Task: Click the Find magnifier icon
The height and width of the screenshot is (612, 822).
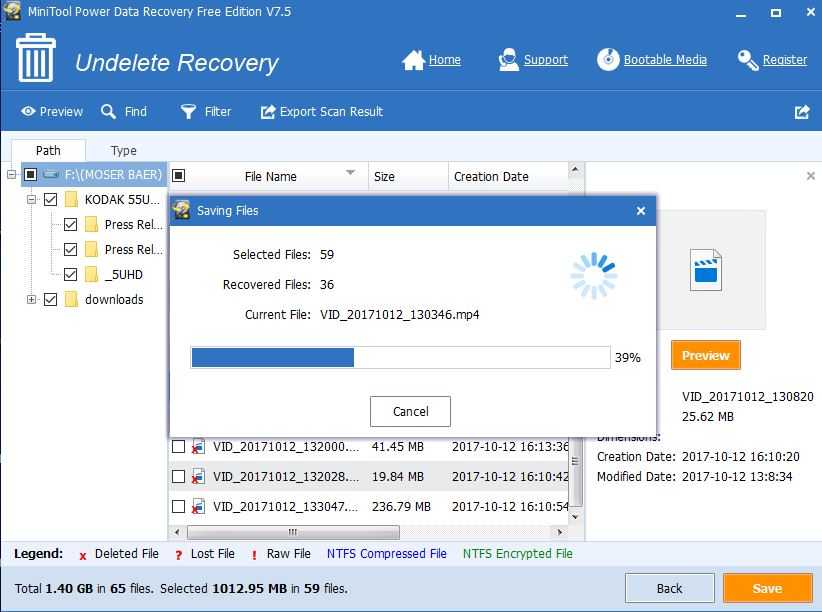Action: (109, 111)
